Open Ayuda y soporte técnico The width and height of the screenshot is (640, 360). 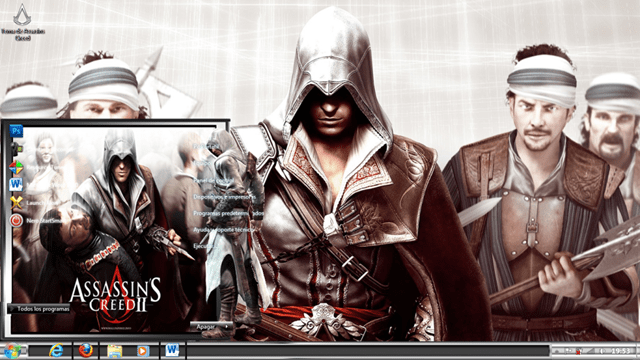click(224, 230)
